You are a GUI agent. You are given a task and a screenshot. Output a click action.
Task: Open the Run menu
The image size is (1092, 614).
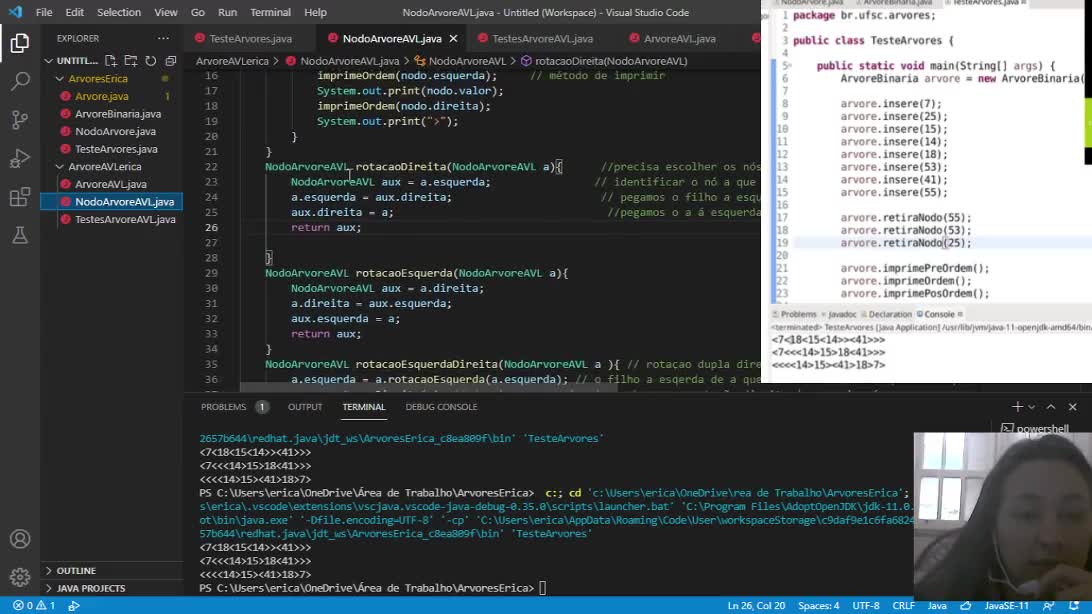click(x=228, y=13)
